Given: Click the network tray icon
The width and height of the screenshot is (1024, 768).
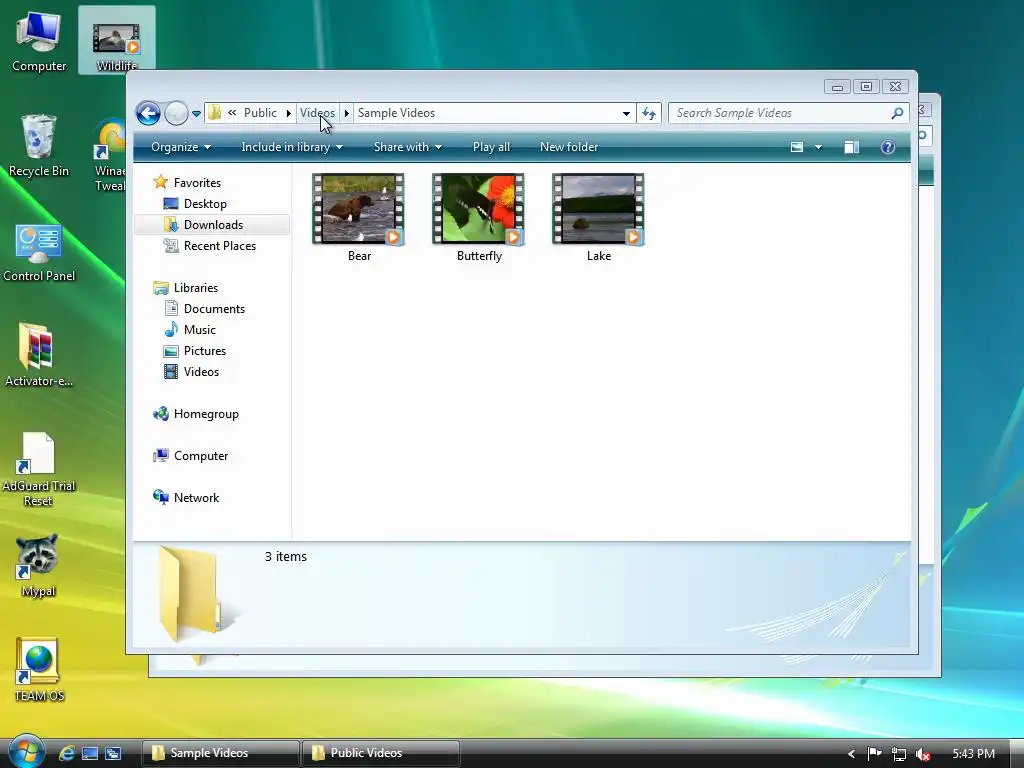Looking at the screenshot, I should [x=899, y=754].
